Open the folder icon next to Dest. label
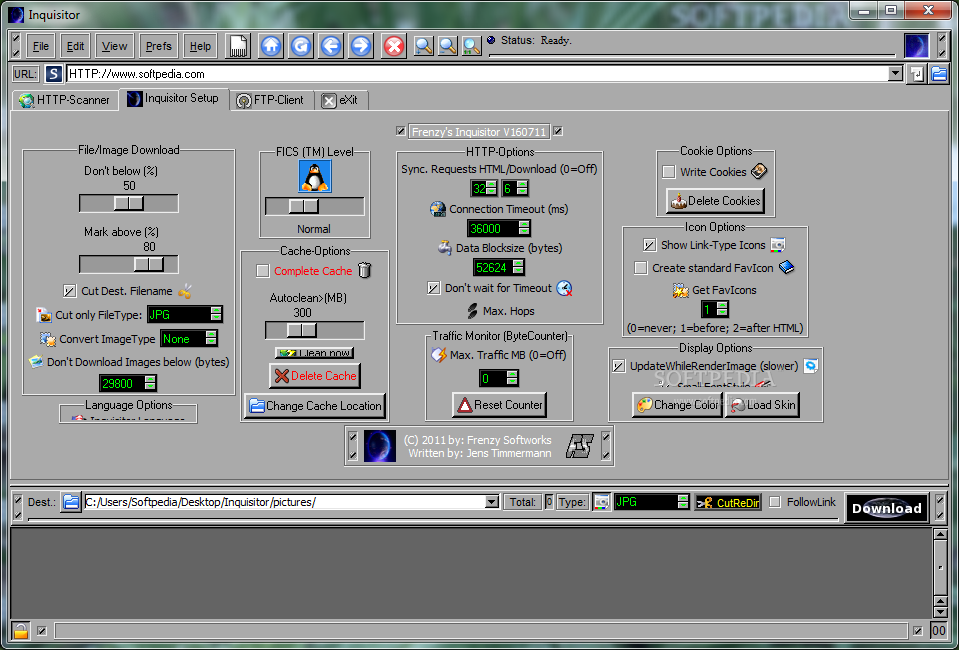Screen dimensions: 959x650 (71, 503)
